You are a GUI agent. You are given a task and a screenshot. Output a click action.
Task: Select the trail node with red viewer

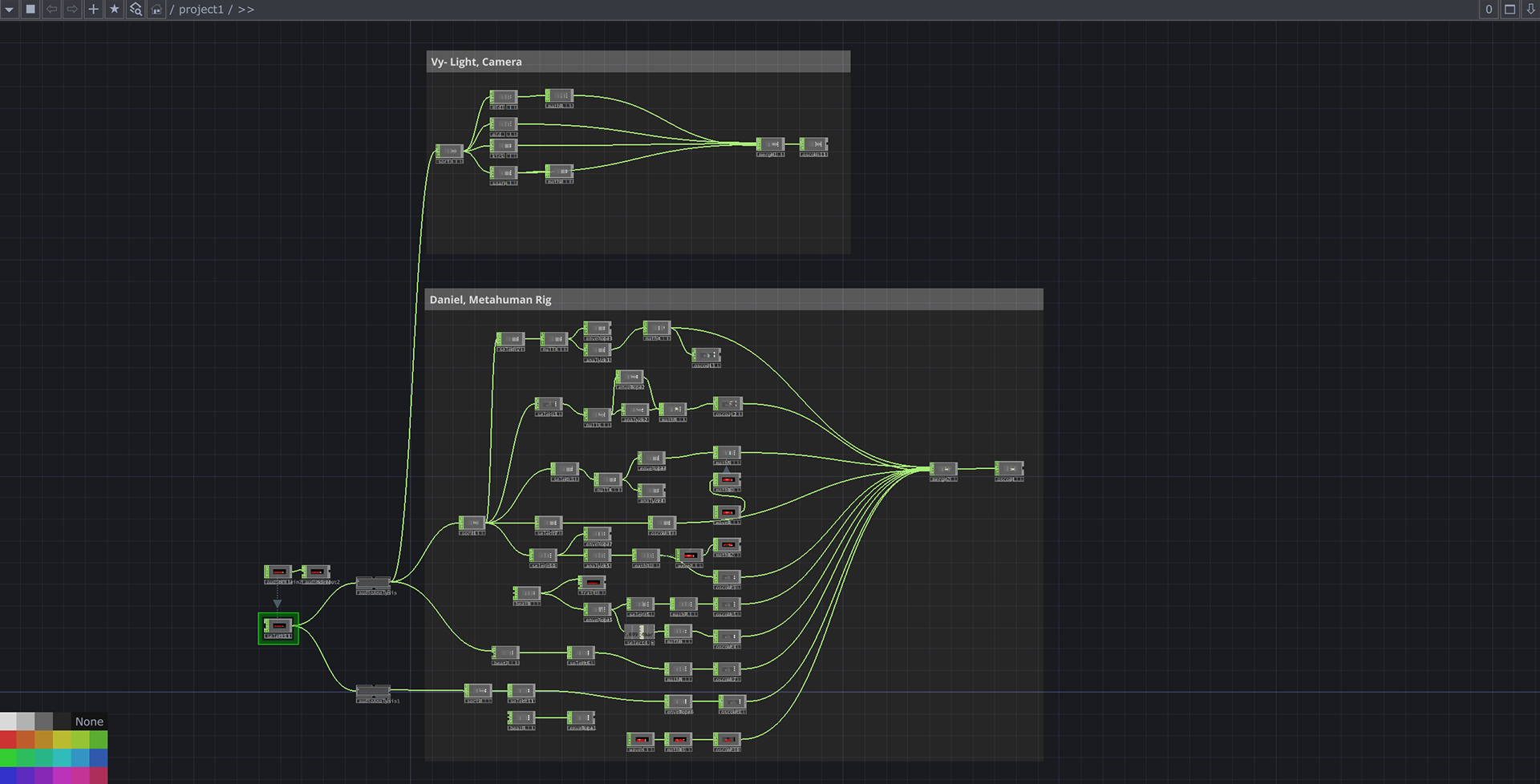point(592,584)
